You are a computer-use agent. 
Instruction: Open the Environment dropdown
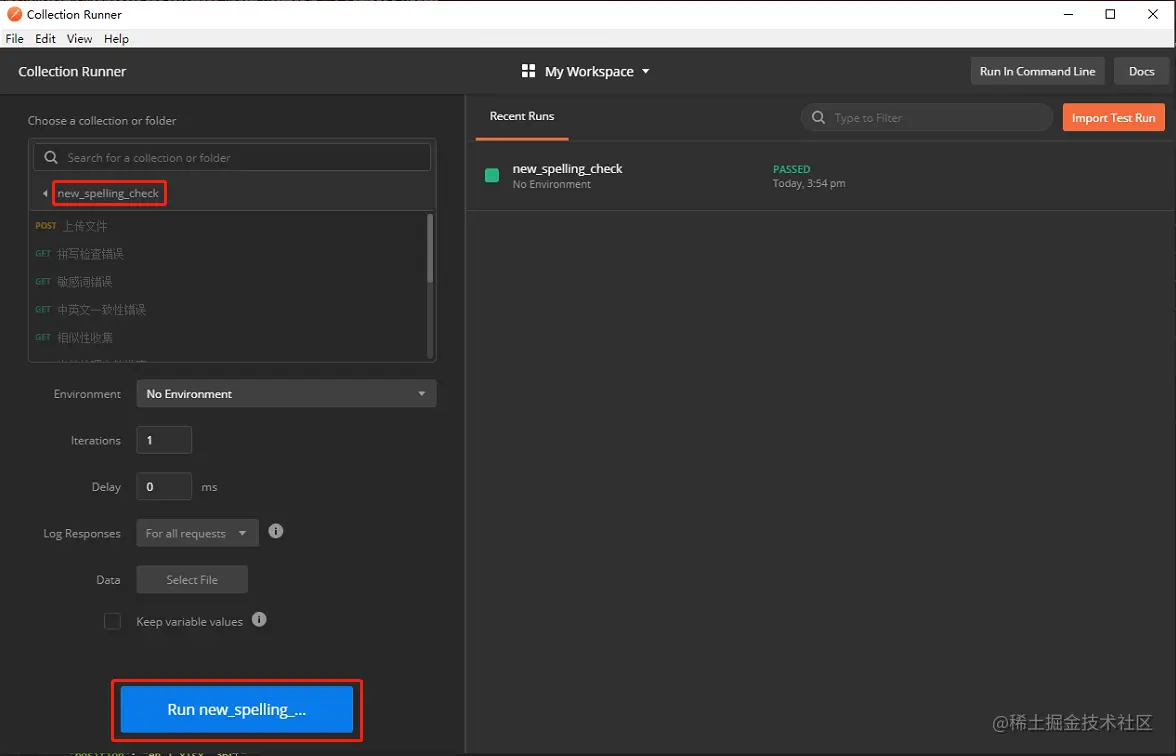click(x=286, y=394)
